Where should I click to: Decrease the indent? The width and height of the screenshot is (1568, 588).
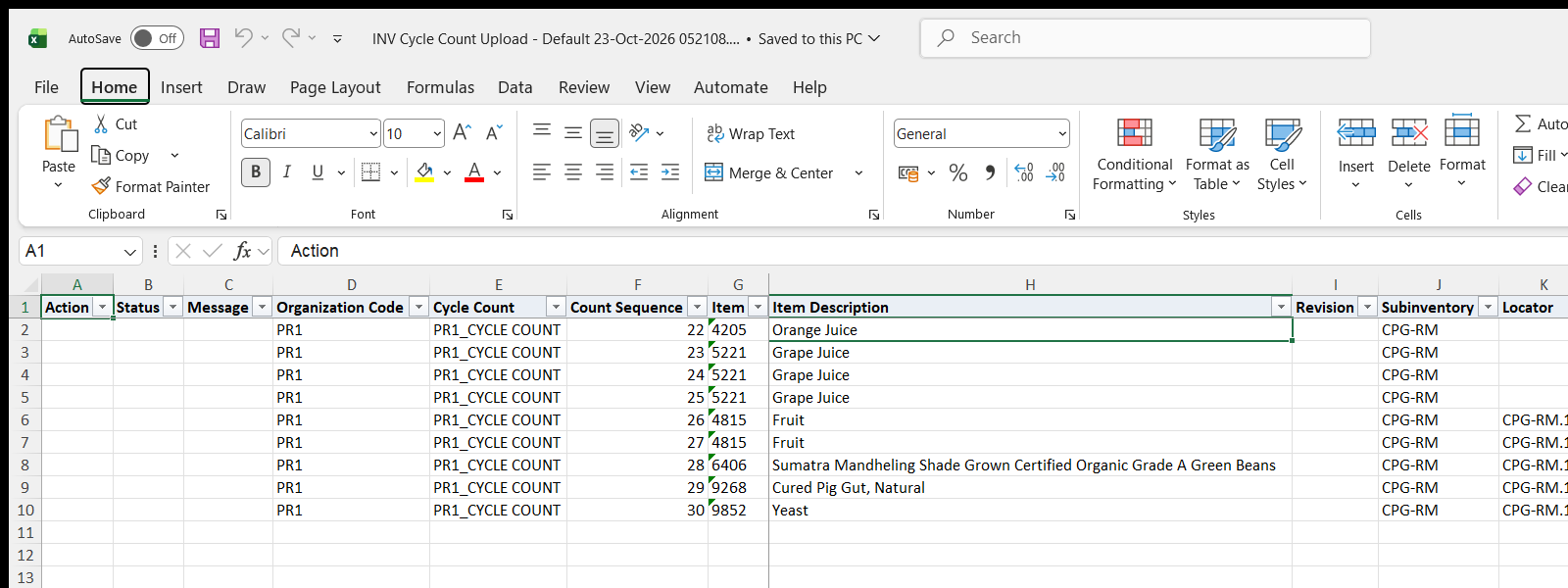639,172
